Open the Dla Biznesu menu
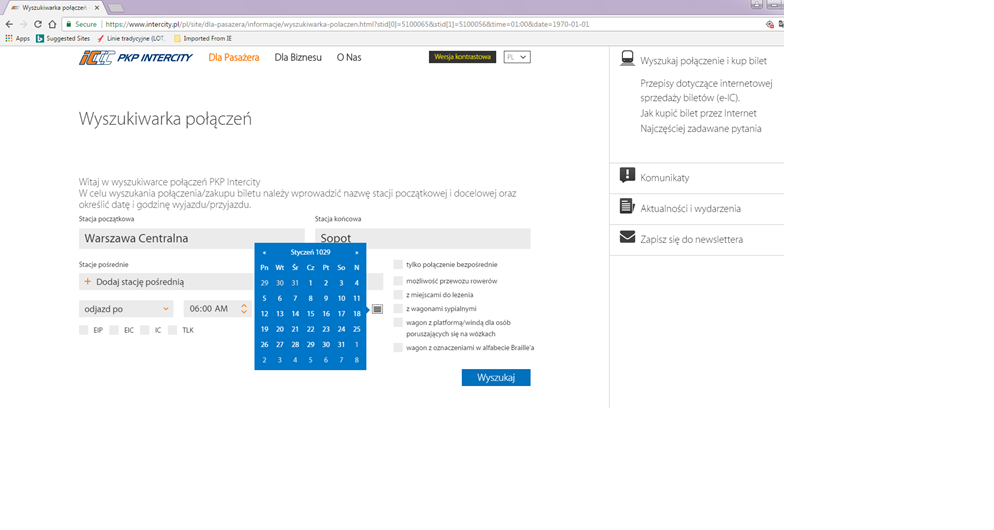 (x=298, y=57)
